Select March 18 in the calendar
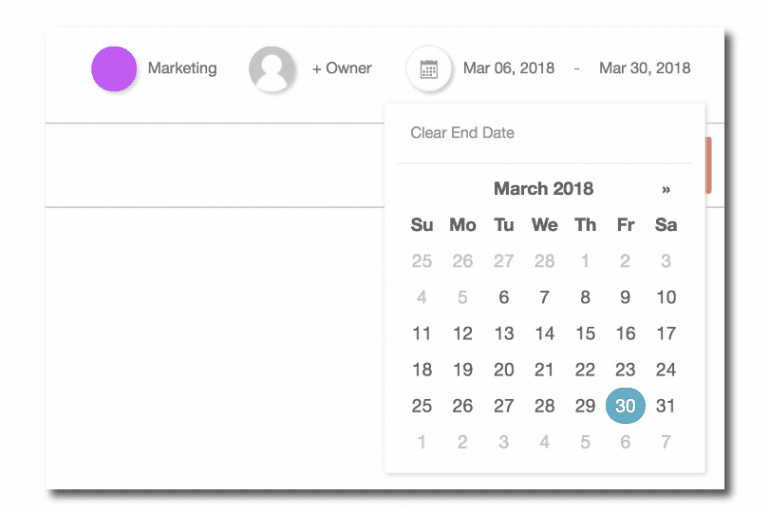The width and height of the screenshot is (770, 515). click(x=422, y=370)
